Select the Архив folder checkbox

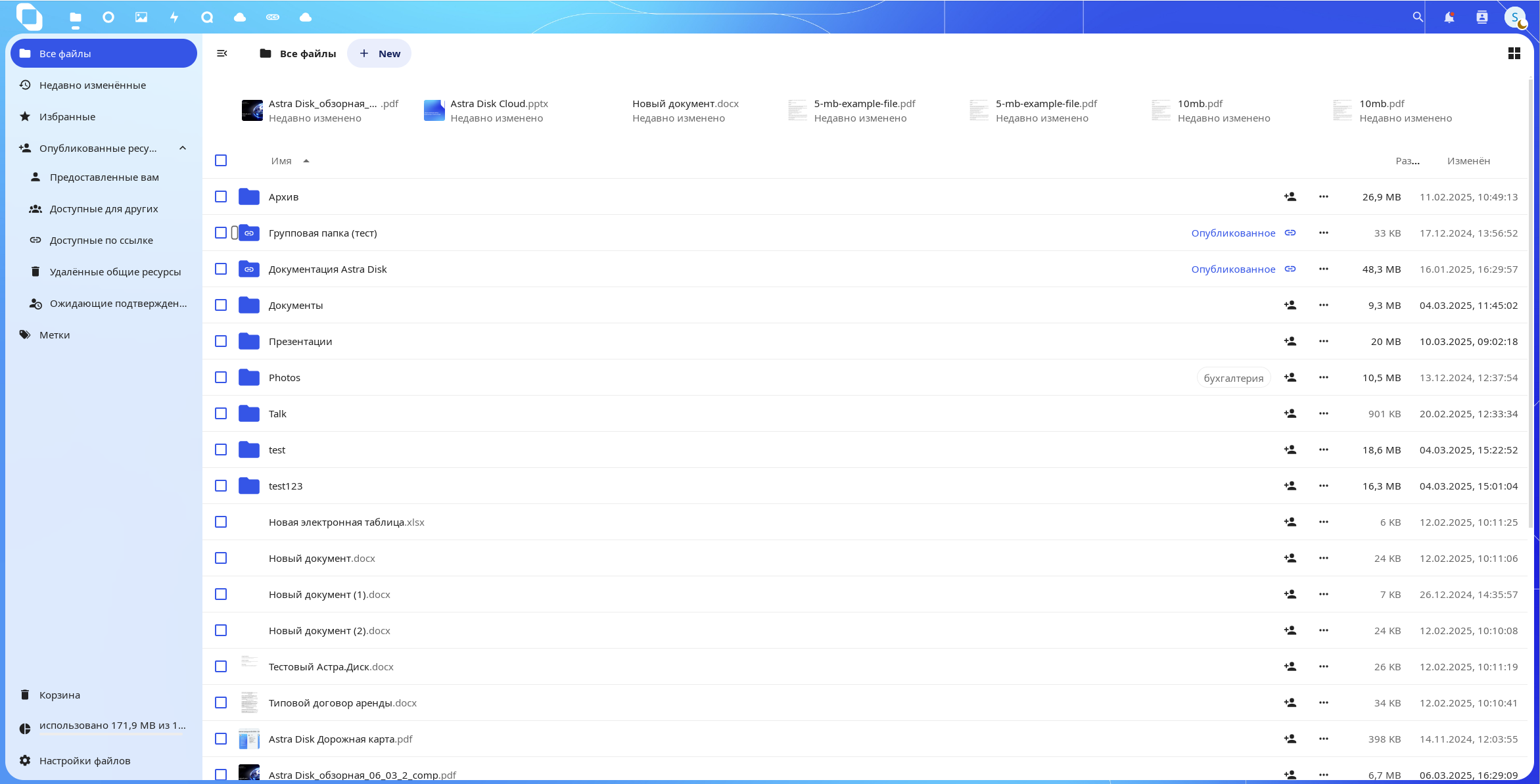click(x=221, y=196)
